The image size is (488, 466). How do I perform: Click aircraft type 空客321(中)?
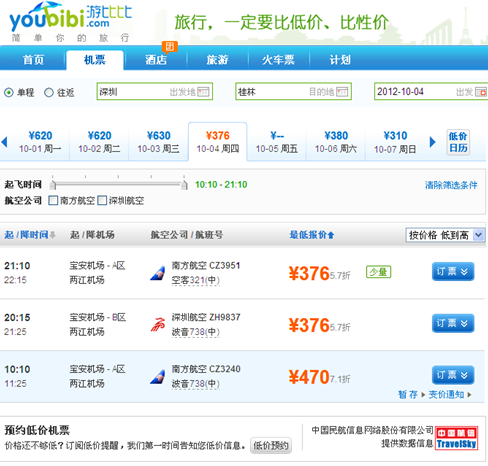coord(196,281)
